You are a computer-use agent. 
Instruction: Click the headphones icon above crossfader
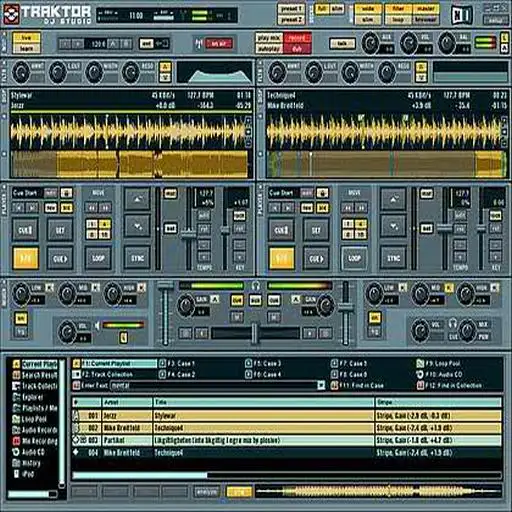click(x=256, y=286)
